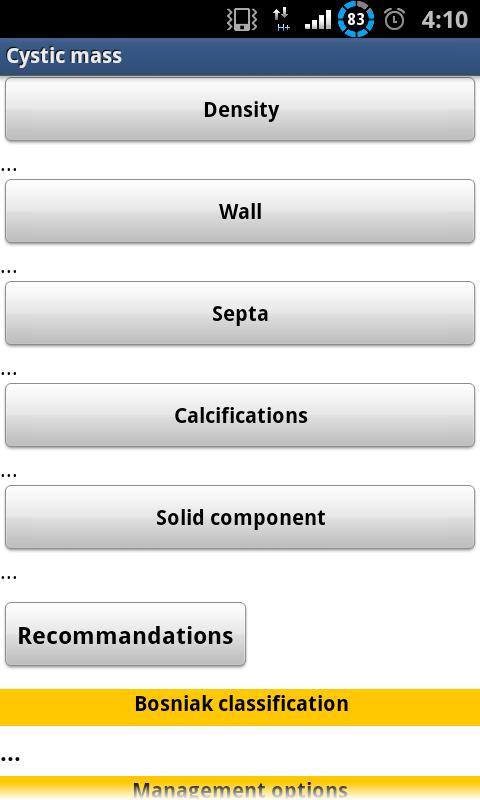Tap the alarm clock status icon
Screen dimensions: 480x800
click(x=394, y=20)
